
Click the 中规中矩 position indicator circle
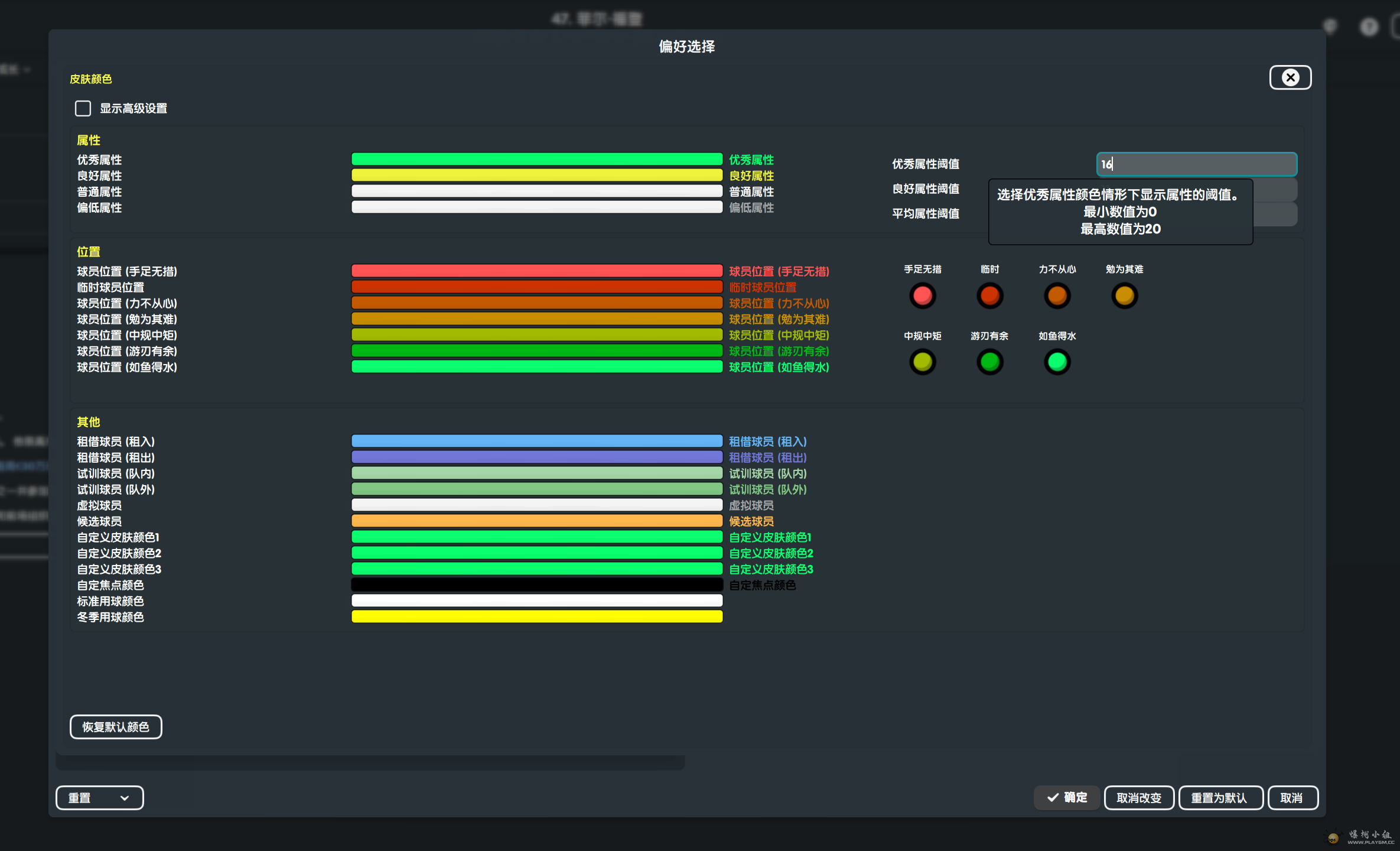click(x=922, y=362)
